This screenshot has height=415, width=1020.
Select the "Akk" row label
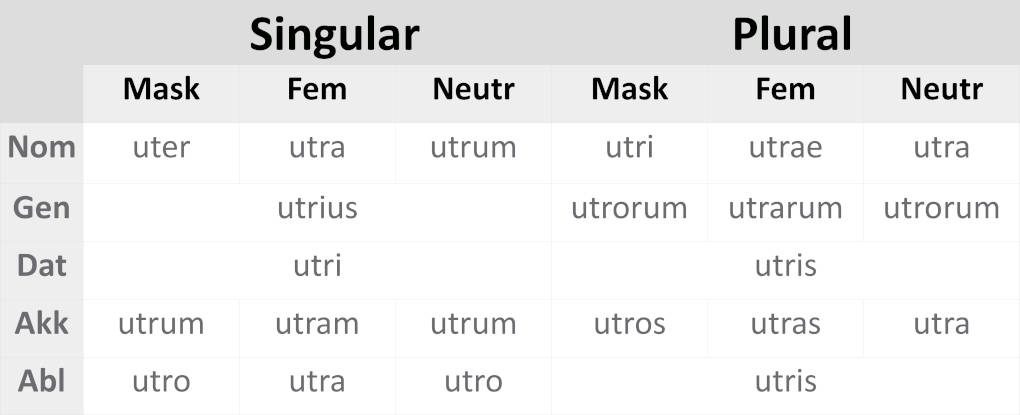pyautogui.click(x=42, y=324)
